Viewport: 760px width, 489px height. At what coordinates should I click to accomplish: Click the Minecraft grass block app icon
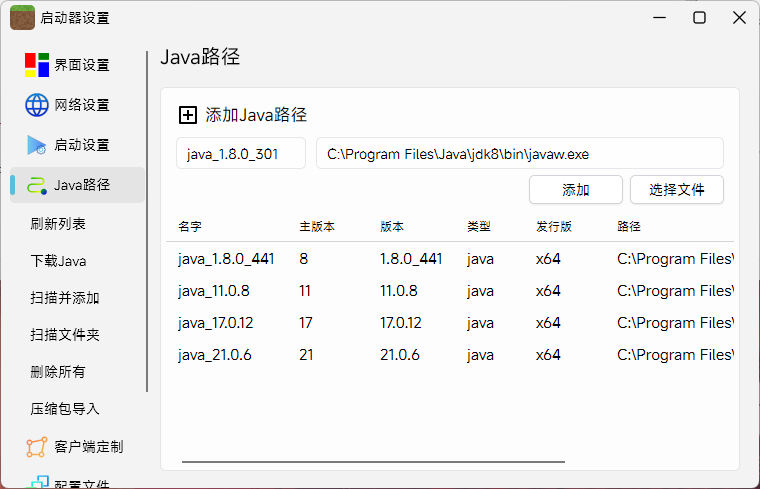pos(22,17)
